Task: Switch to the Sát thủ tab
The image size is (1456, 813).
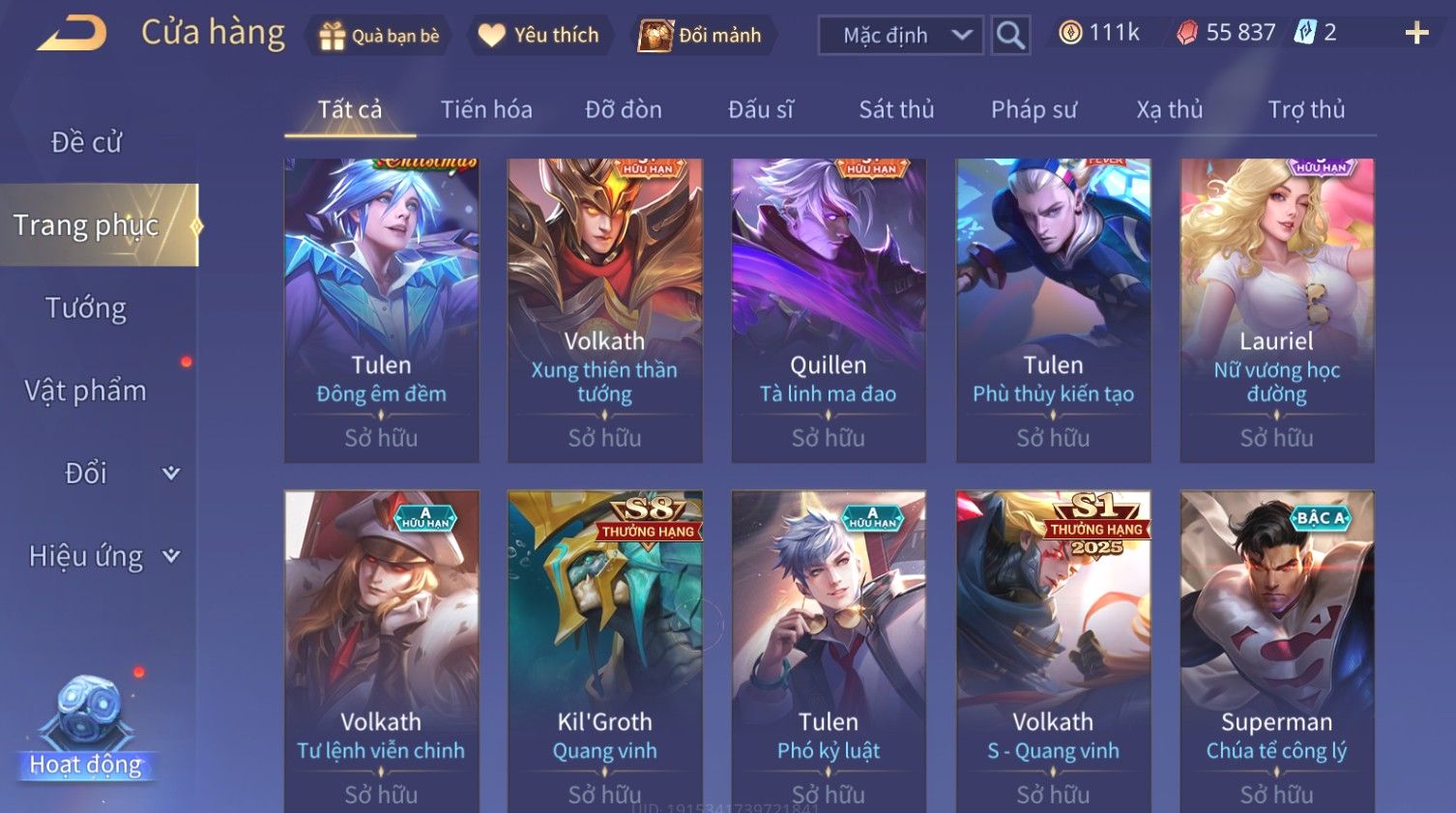Action: (x=896, y=110)
